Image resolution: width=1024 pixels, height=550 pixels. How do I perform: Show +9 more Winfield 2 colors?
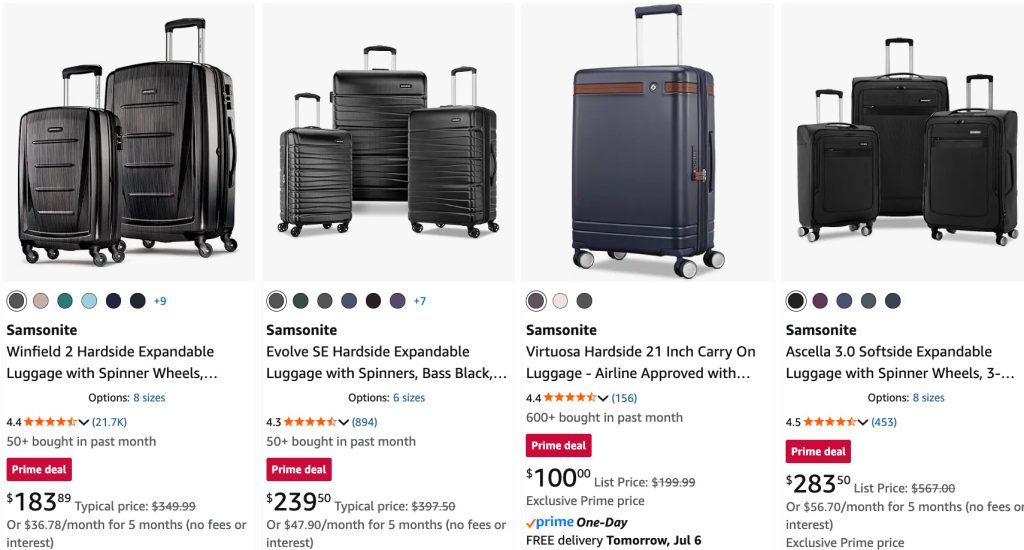[160, 301]
